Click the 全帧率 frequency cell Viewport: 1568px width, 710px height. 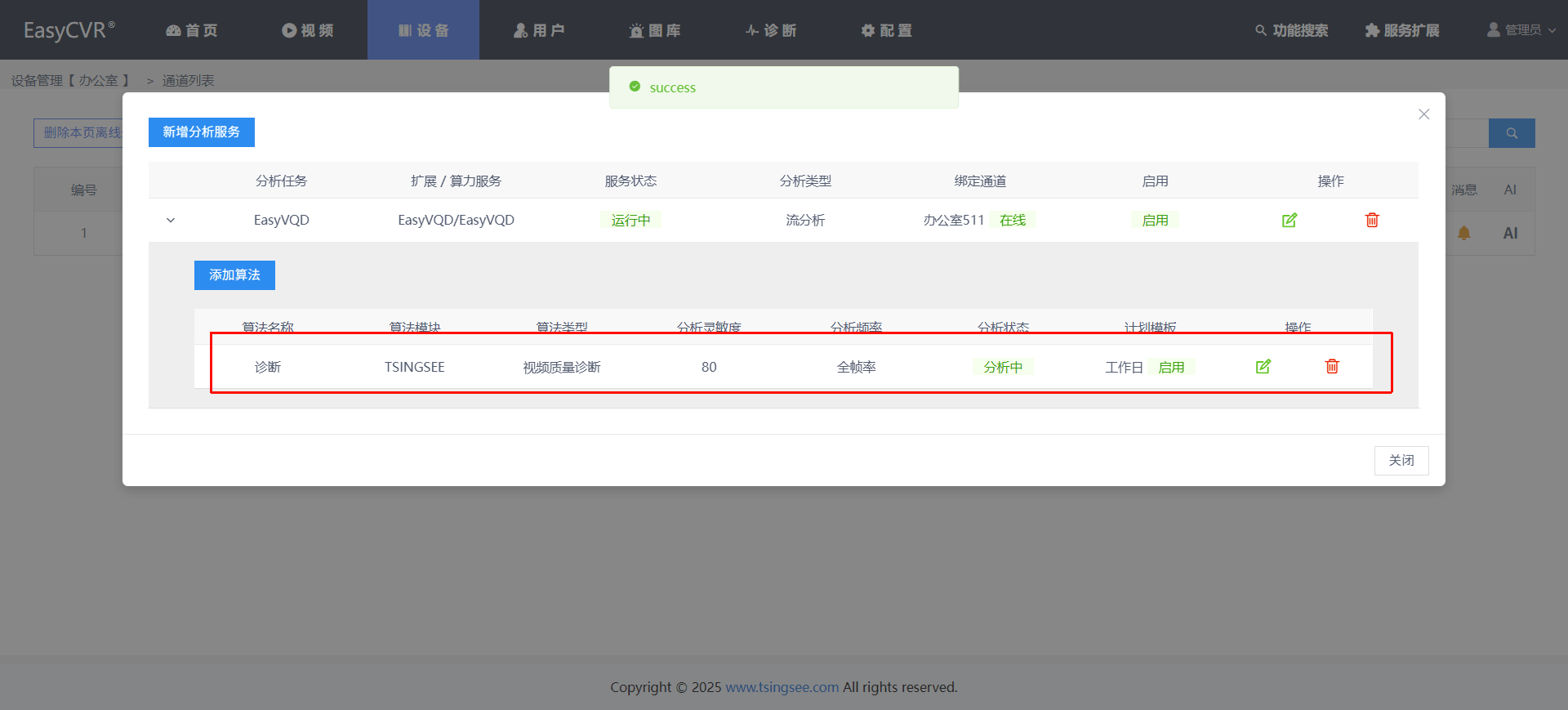tap(856, 367)
